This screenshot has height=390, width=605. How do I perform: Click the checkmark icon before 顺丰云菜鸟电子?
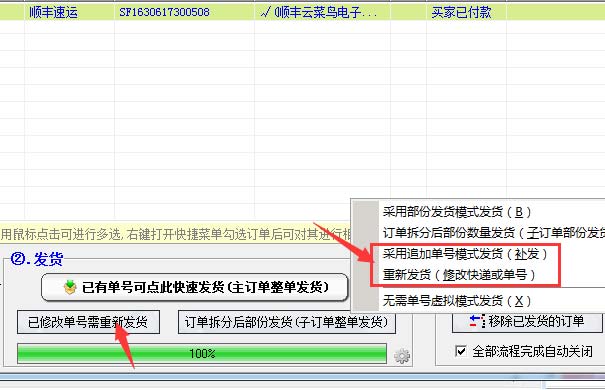(x=265, y=12)
